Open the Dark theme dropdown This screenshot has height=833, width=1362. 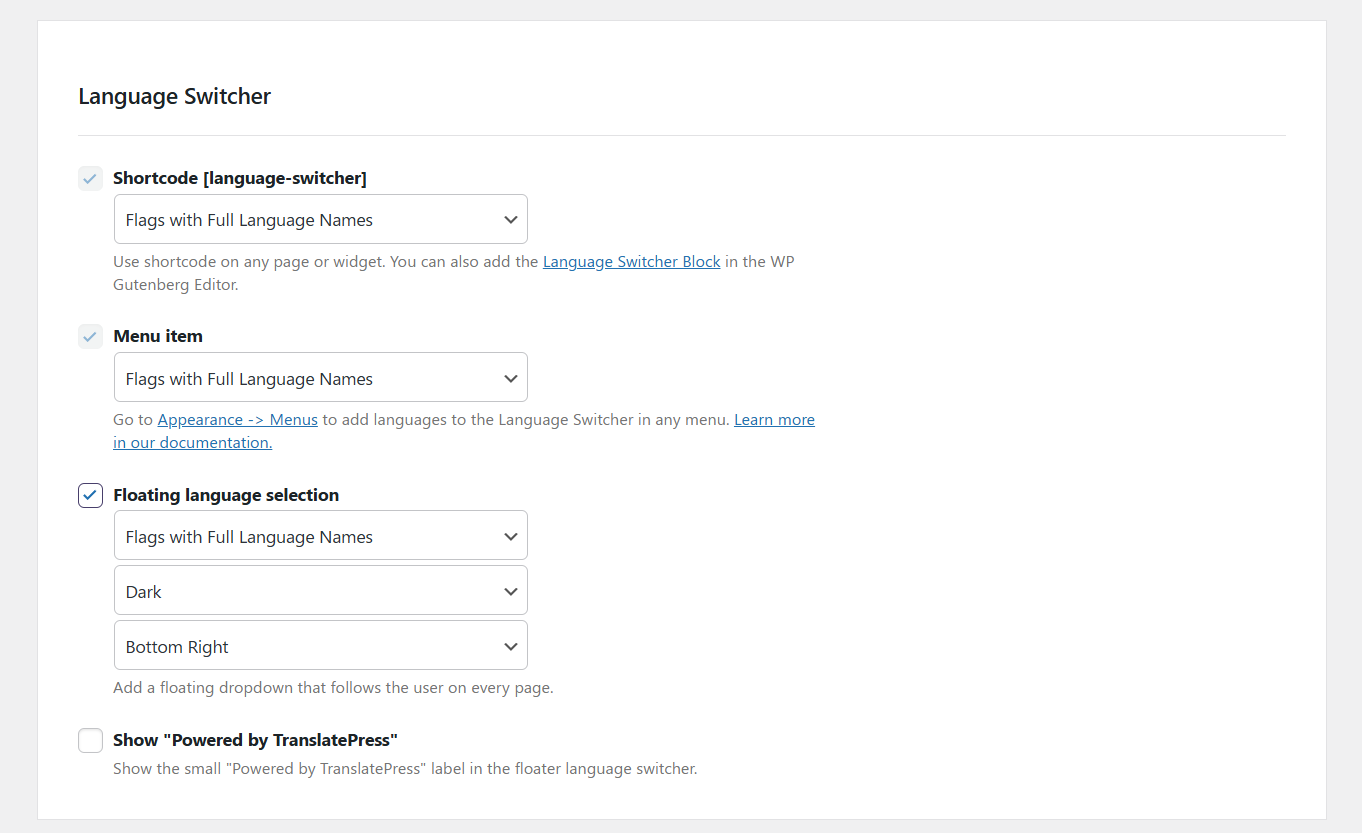coord(321,591)
